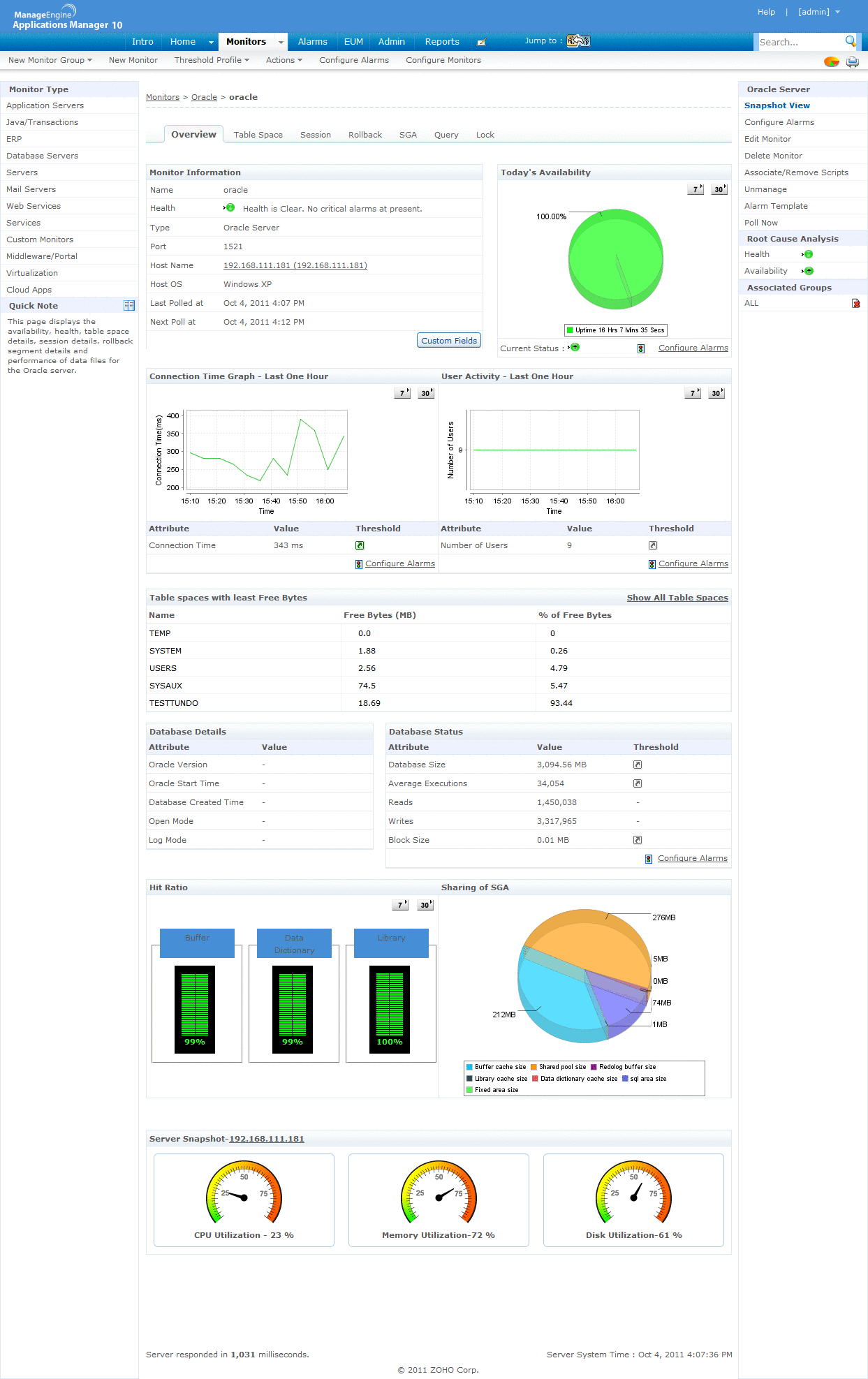Switch to the Table Space tab

(258, 135)
